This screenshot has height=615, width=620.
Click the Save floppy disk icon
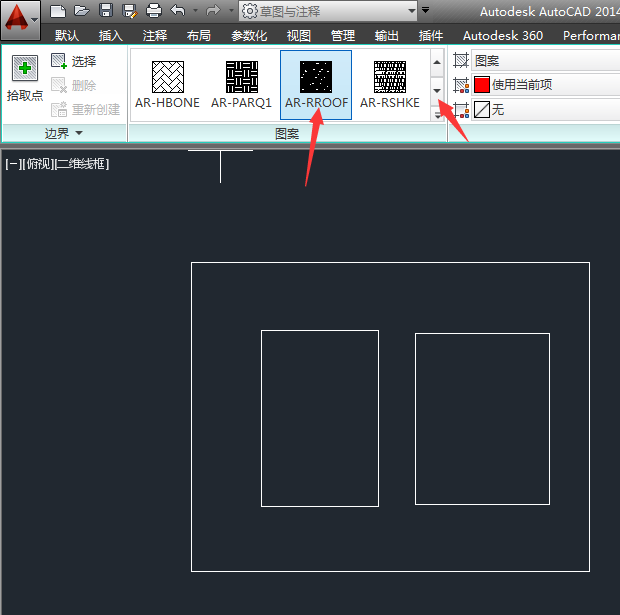point(106,11)
